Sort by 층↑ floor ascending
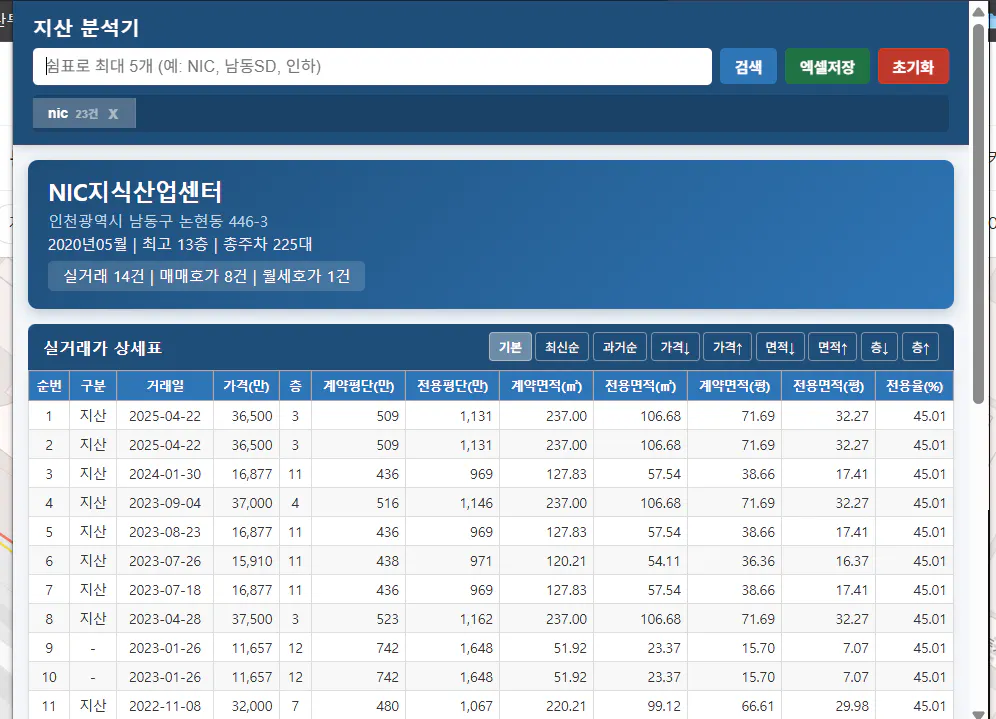 point(920,347)
